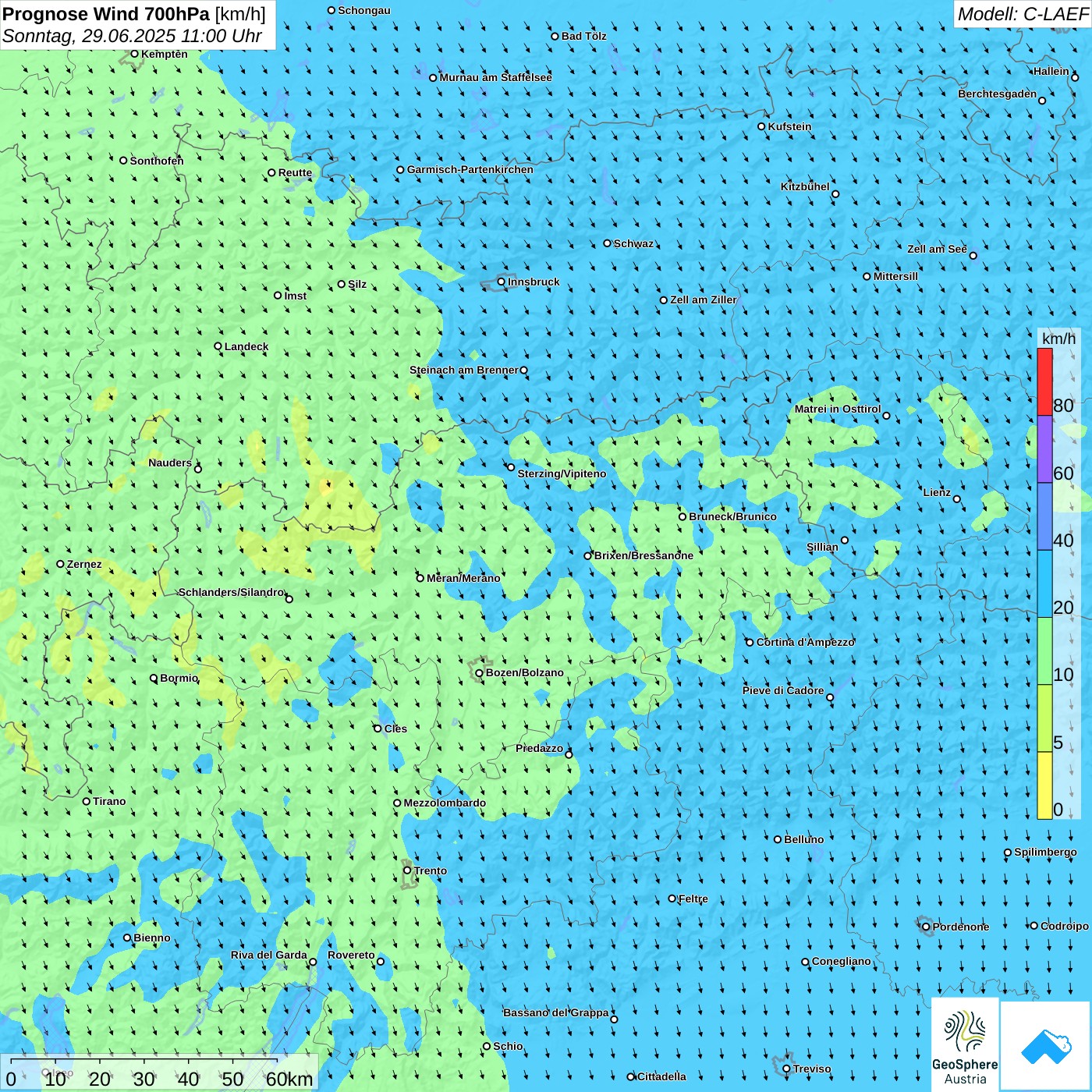Click the Hallein city label
Screen dimensions: 1092x1092
1051,71
